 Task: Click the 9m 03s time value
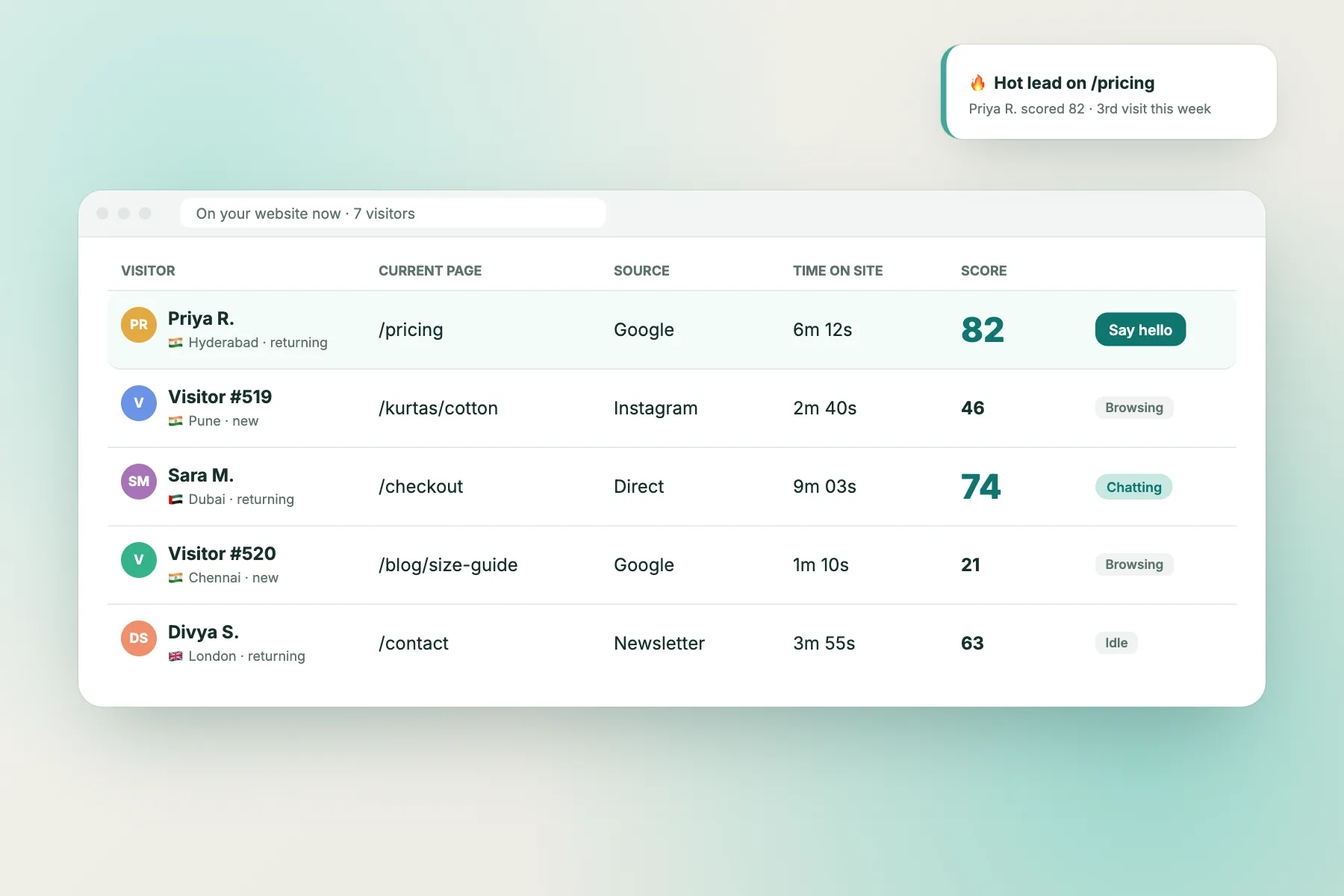click(x=824, y=487)
